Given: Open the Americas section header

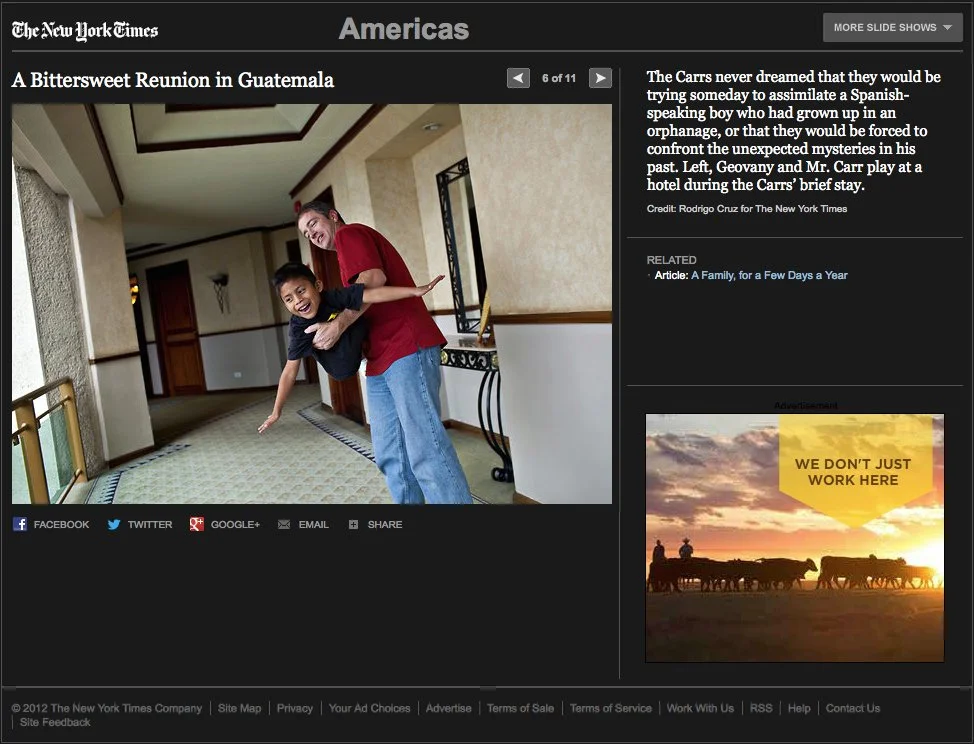Looking at the screenshot, I should (404, 30).
